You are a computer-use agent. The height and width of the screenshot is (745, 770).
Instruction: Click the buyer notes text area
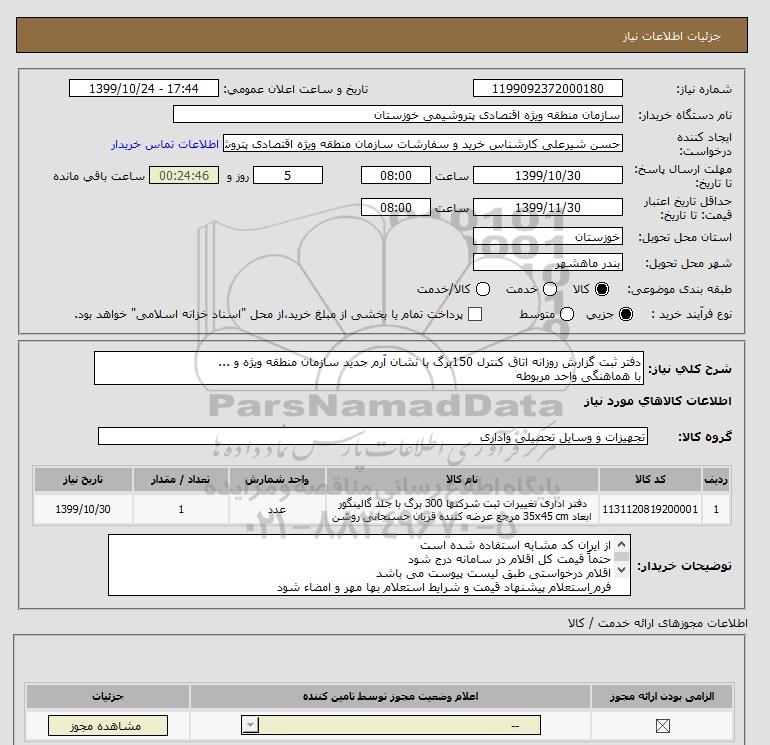(369, 565)
